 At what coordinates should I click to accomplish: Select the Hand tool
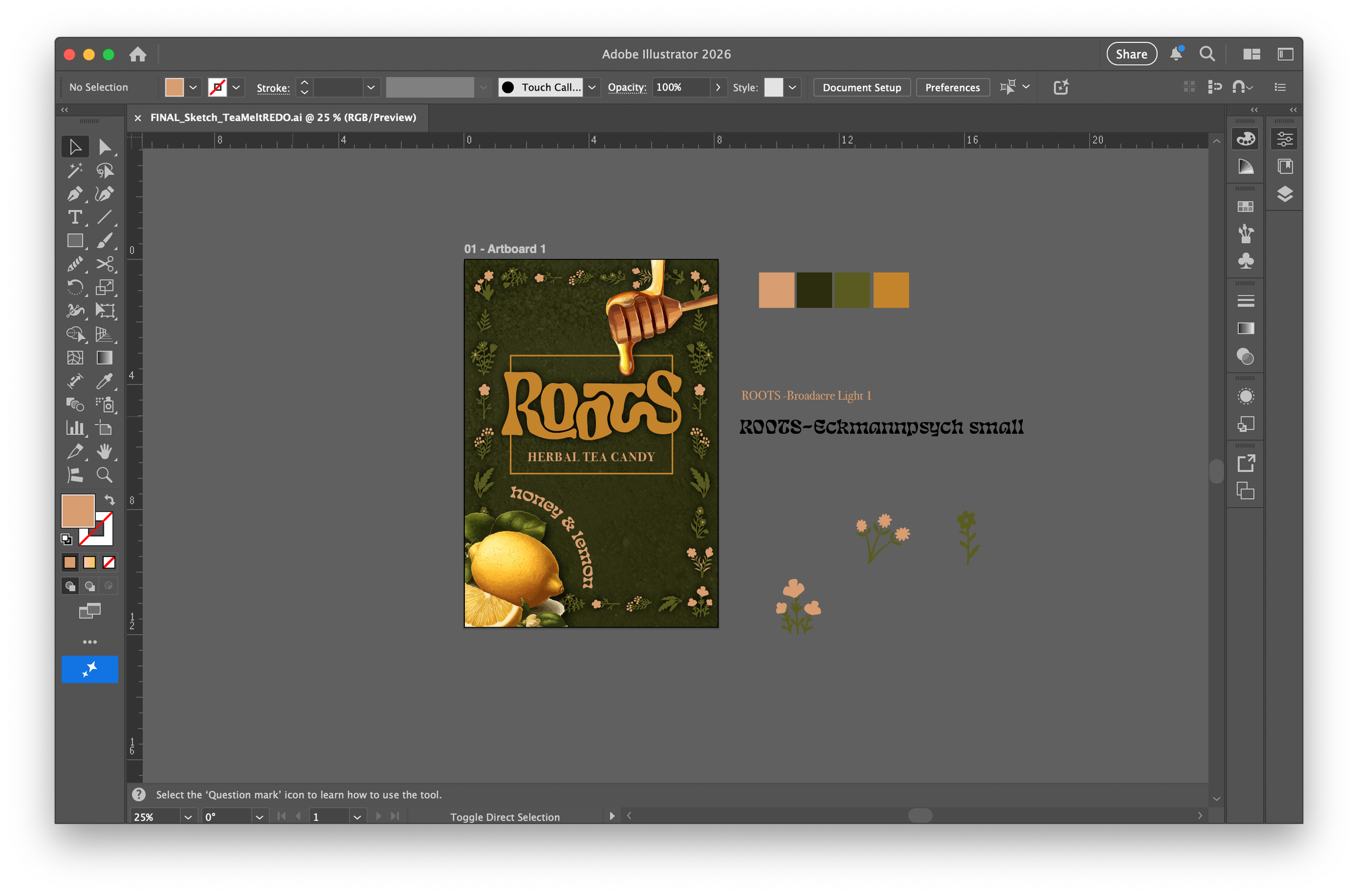[x=105, y=451]
